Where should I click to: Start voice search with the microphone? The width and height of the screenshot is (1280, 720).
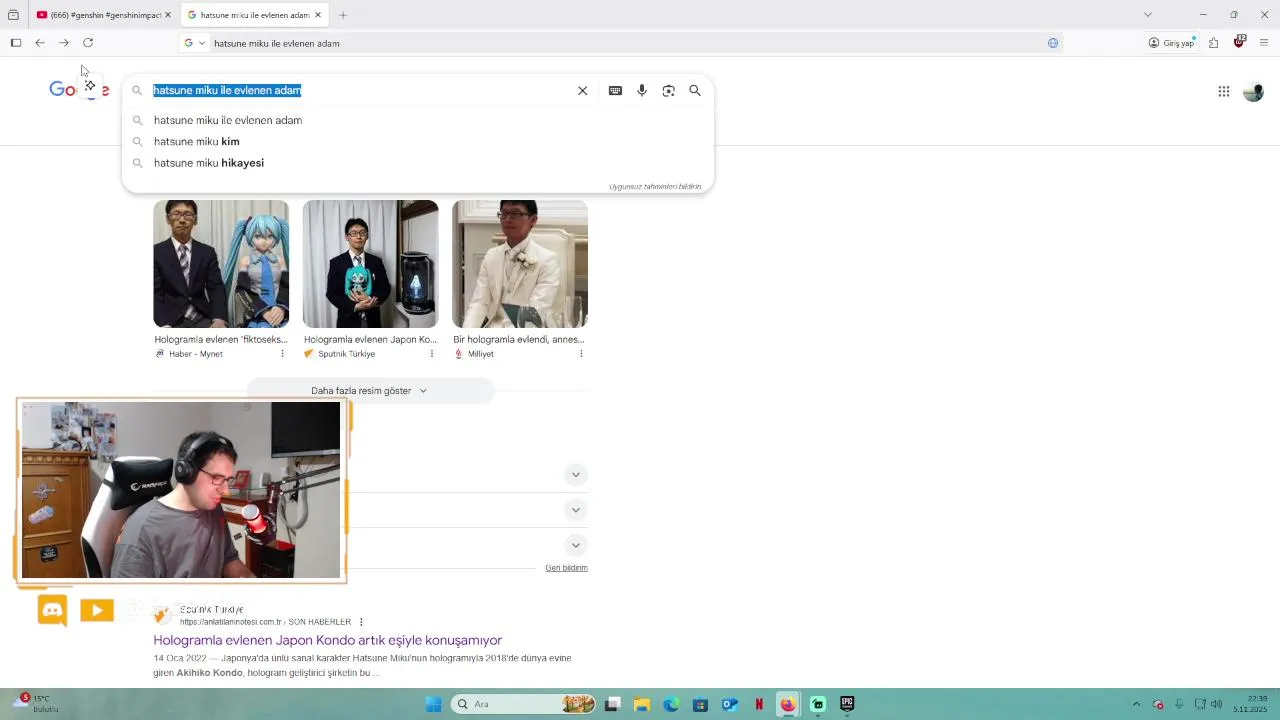point(642,90)
